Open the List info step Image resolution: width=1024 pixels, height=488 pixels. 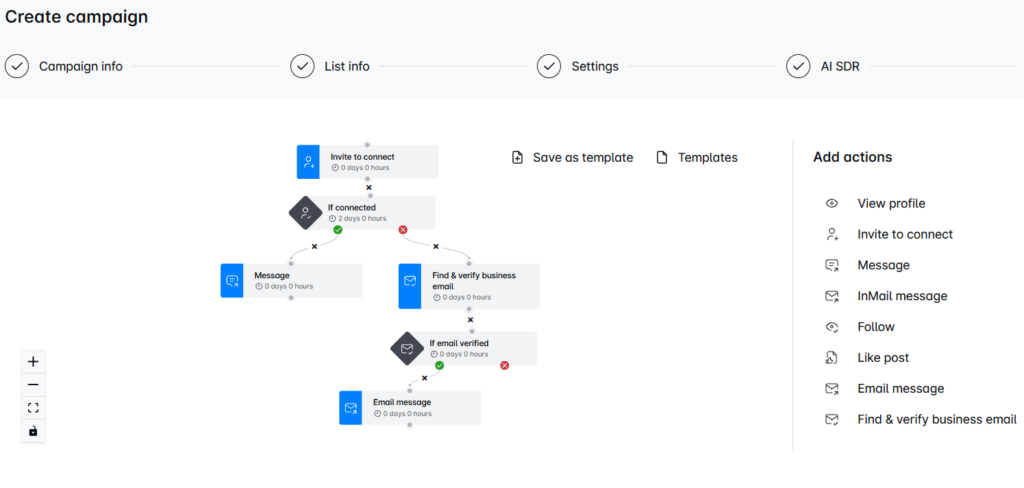[x=347, y=66]
